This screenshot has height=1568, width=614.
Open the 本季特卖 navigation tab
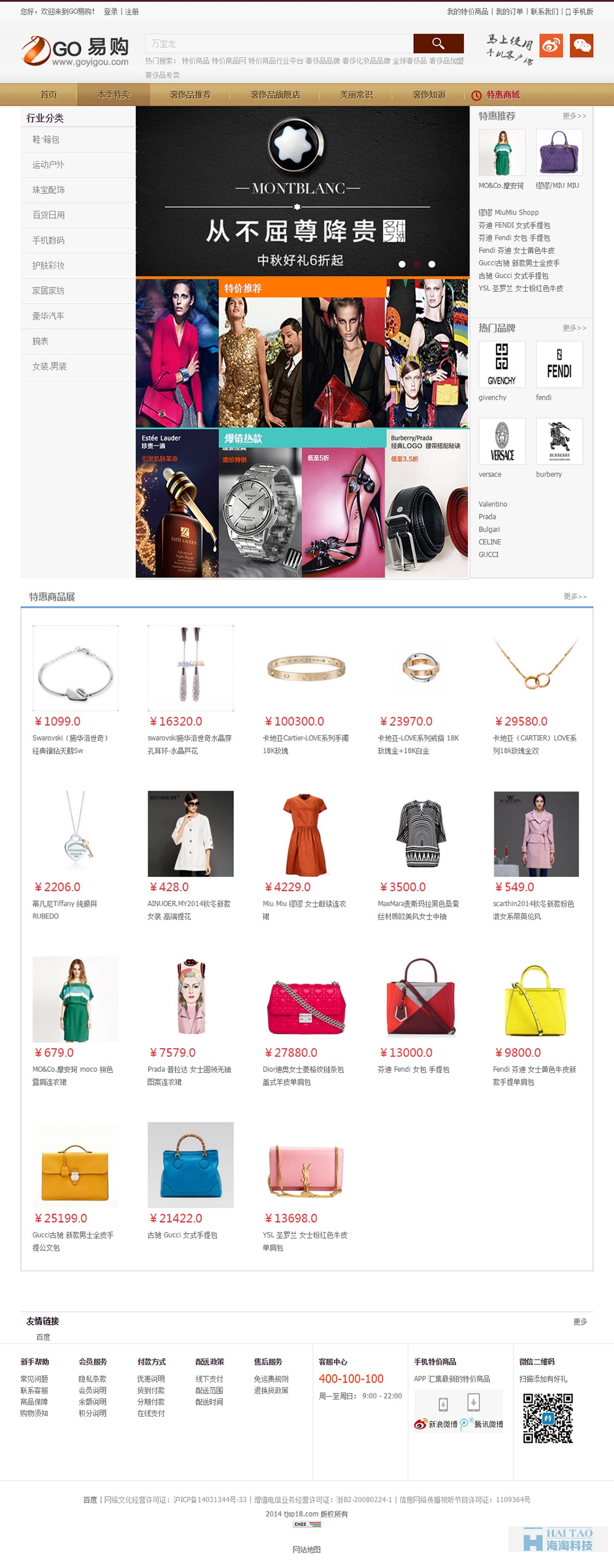coord(114,95)
